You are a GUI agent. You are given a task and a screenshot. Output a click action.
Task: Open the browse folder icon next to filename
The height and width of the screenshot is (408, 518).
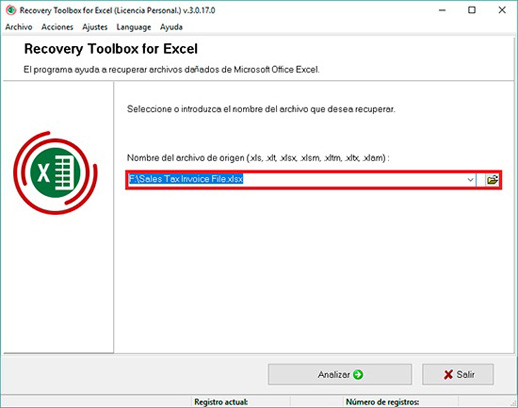coord(492,180)
